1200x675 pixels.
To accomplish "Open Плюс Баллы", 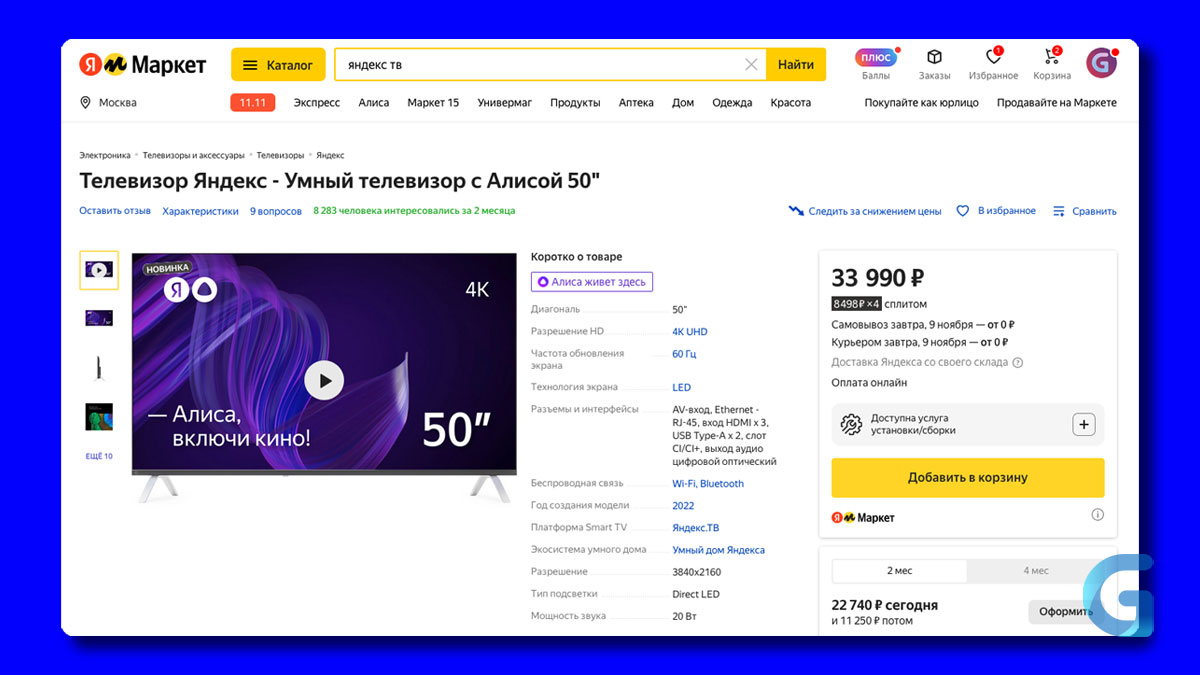I will click(x=876, y=64).
